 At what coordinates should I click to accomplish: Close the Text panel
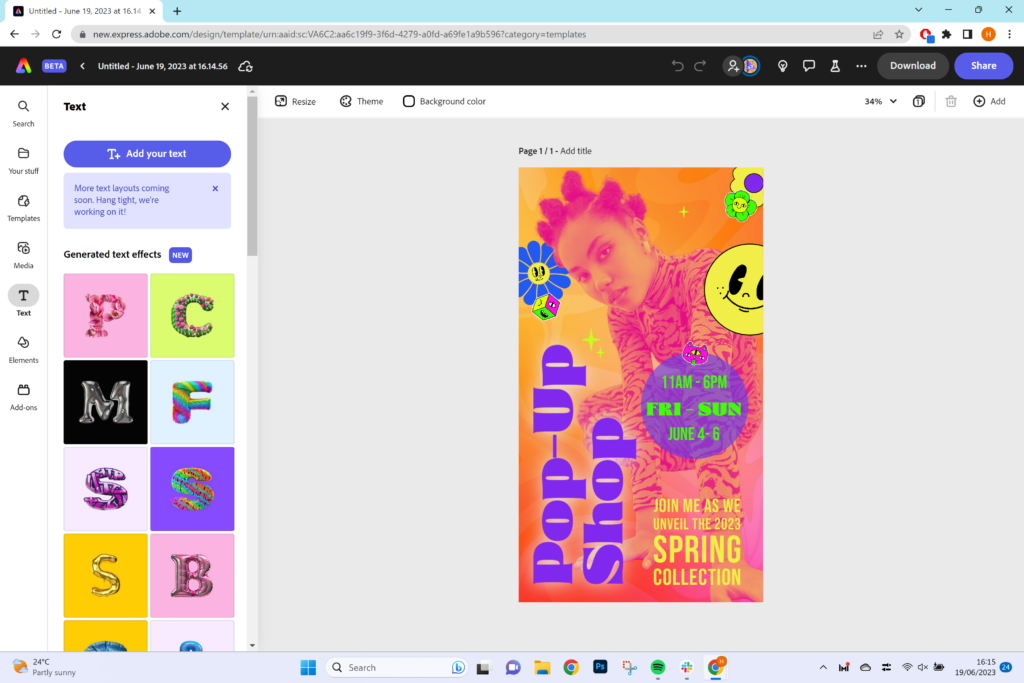click(225, 106)
